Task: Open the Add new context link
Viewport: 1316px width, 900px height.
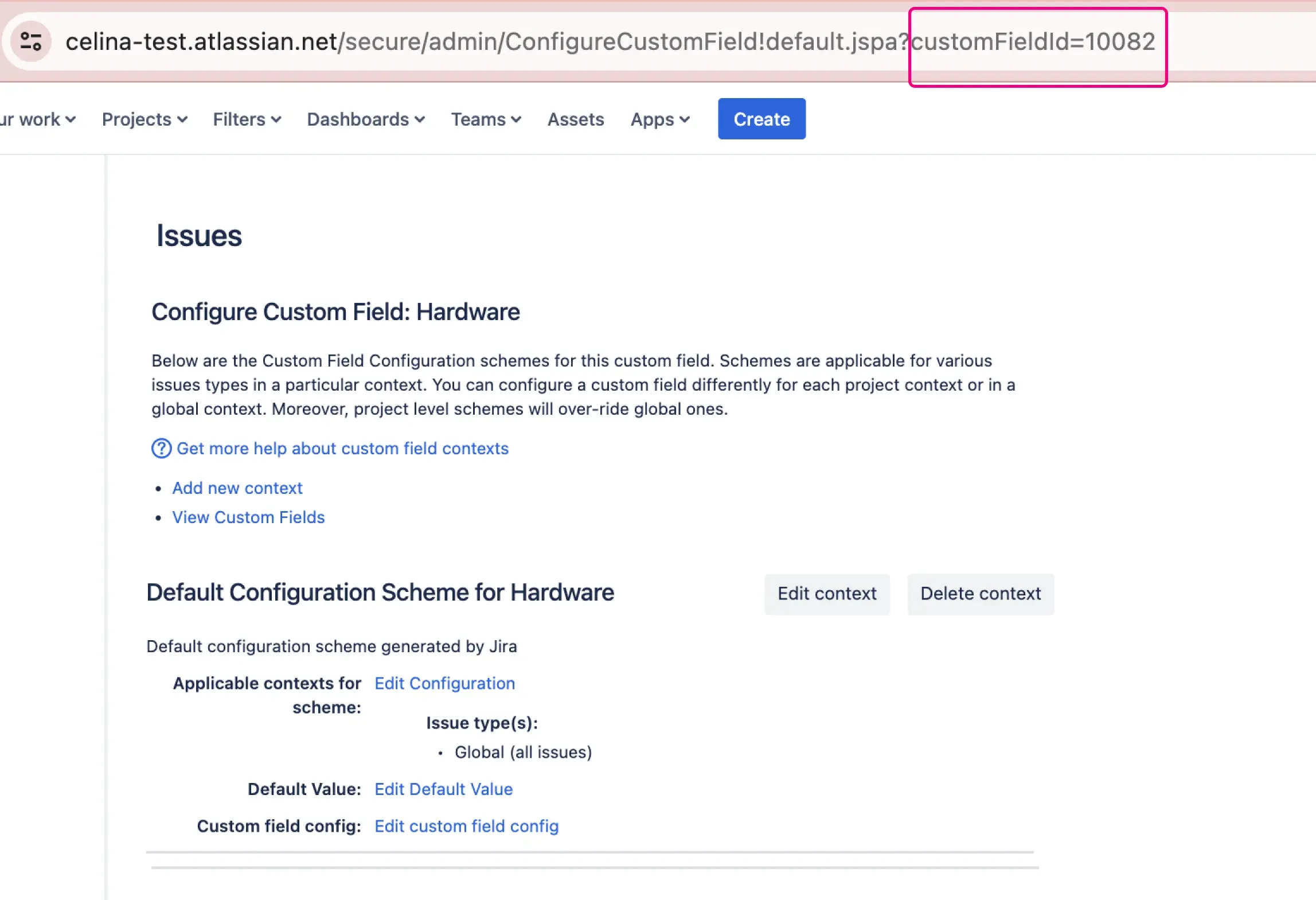Action: pyautogui.click(x=237, y=488)
